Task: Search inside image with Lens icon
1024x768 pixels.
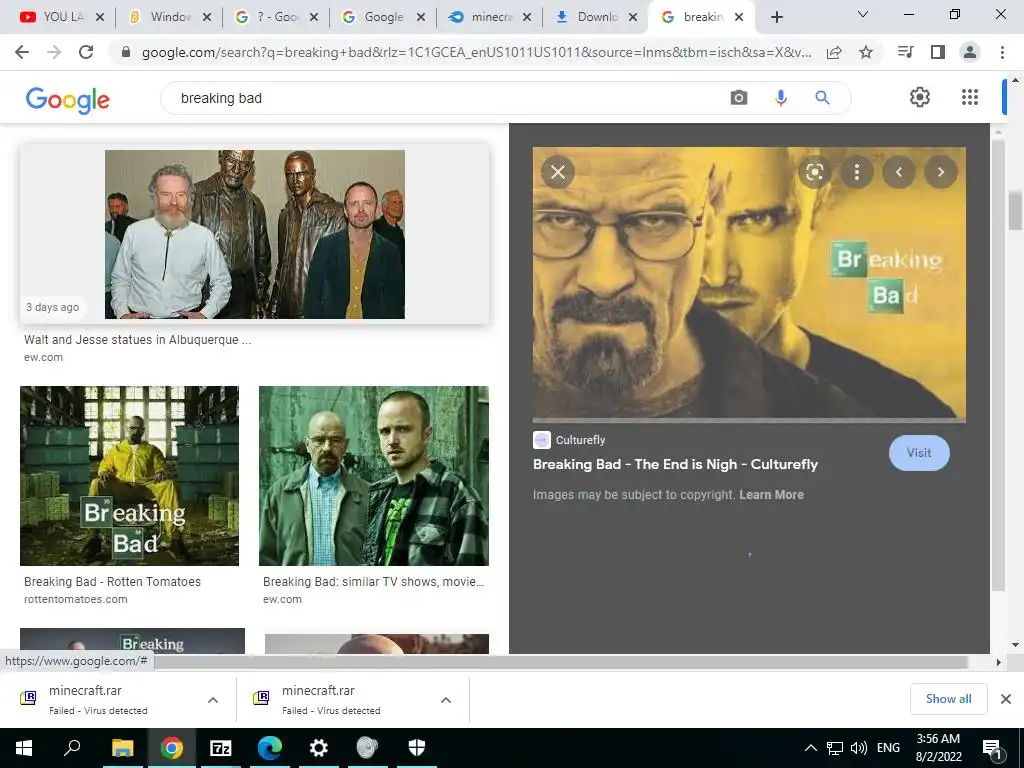Action: [814, 172]
